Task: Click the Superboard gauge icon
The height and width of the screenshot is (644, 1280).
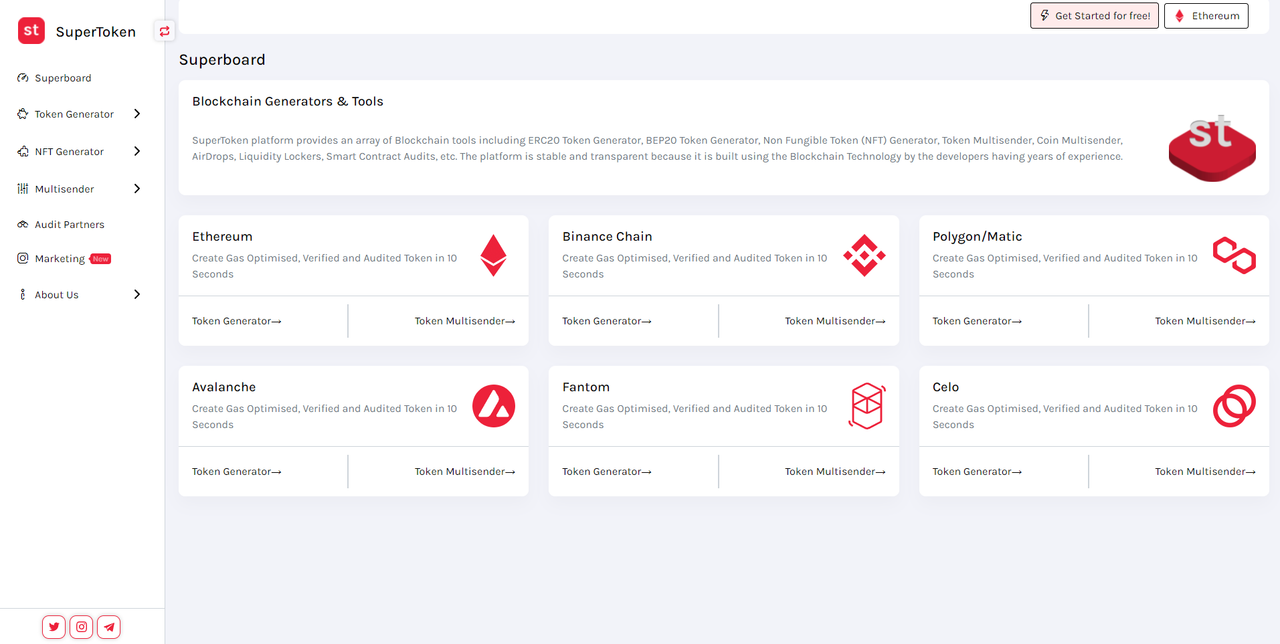Action: (23, 78)
